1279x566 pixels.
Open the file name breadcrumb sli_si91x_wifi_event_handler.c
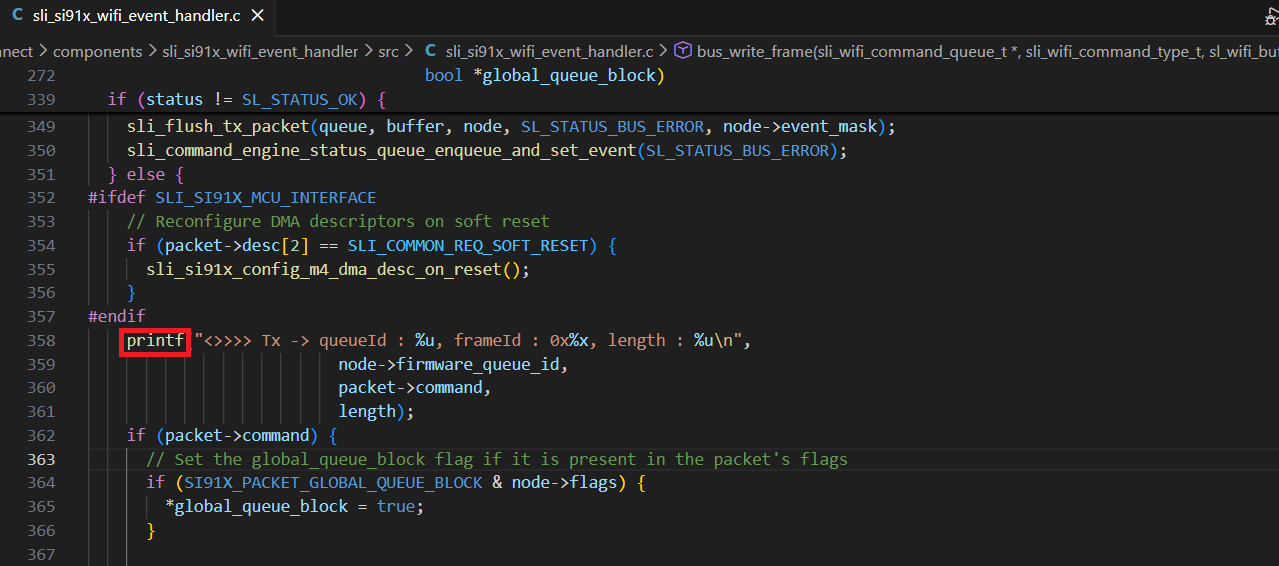point(549,51)
